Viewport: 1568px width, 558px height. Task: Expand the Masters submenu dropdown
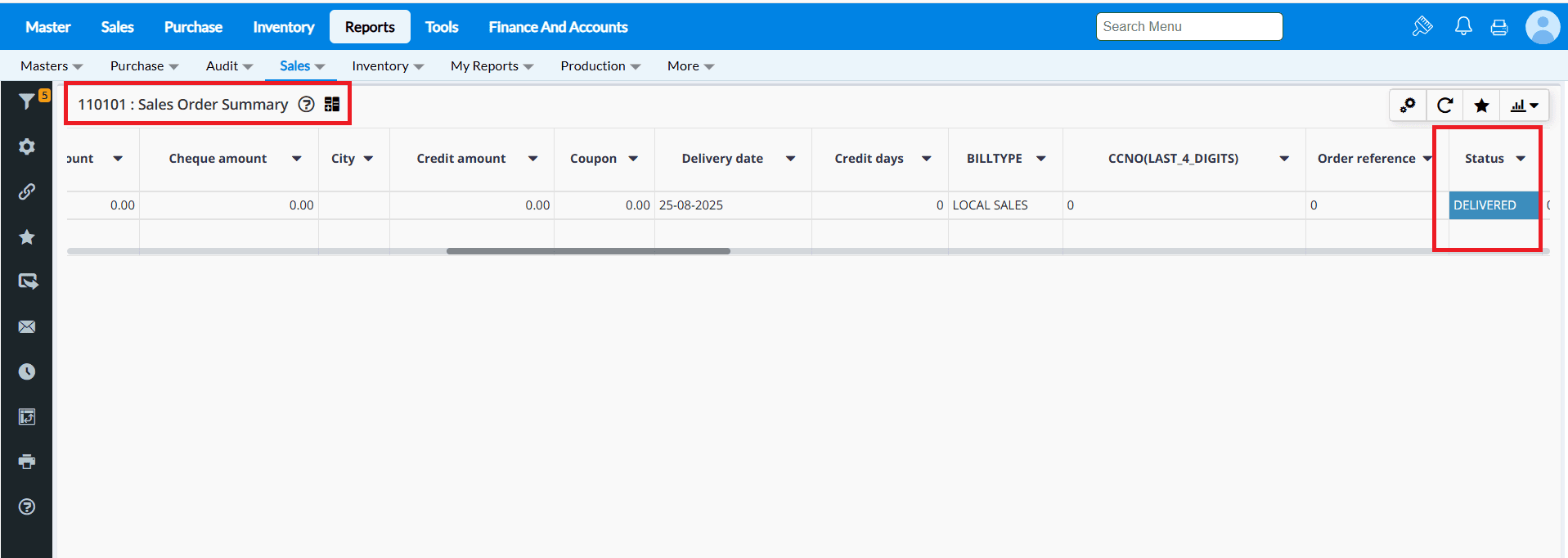point(52,66)
